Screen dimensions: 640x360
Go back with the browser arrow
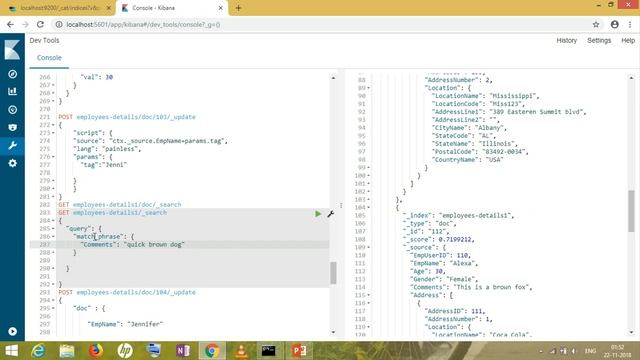pyautogui.click(x=10, y=24)
